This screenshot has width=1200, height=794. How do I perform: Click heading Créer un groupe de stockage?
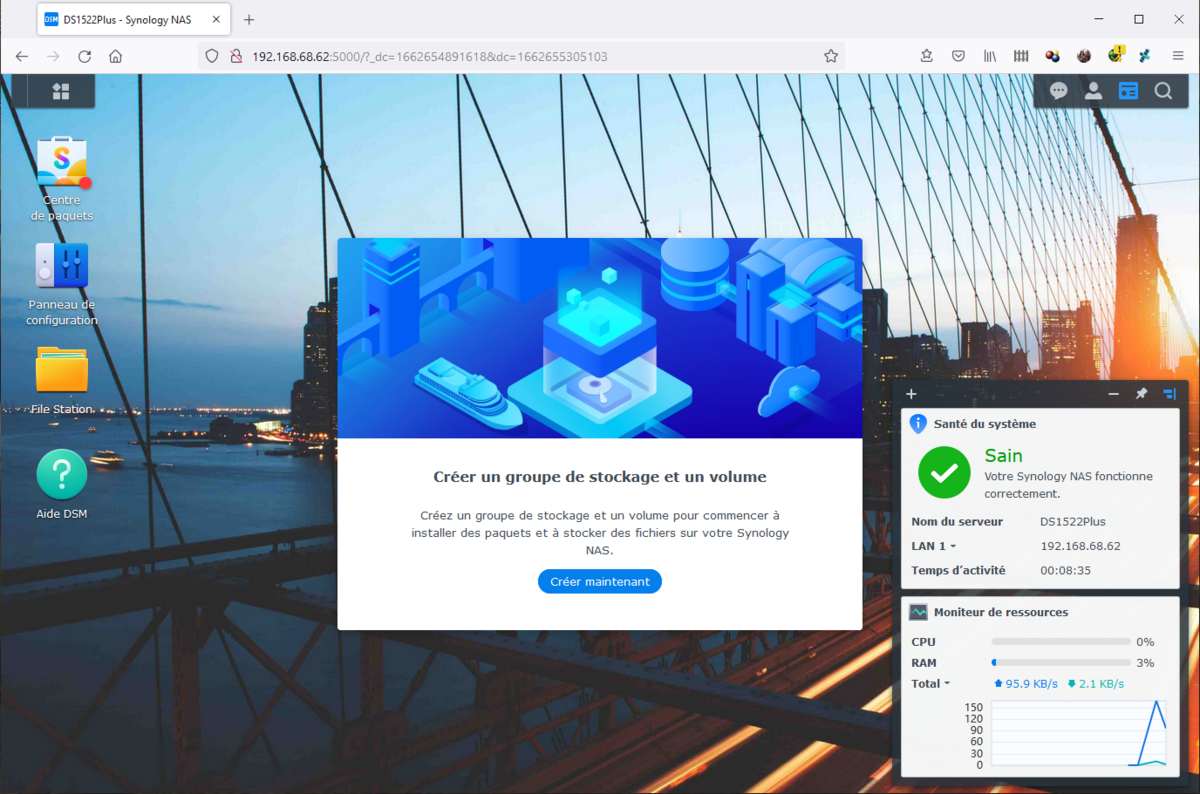[600, 477]
